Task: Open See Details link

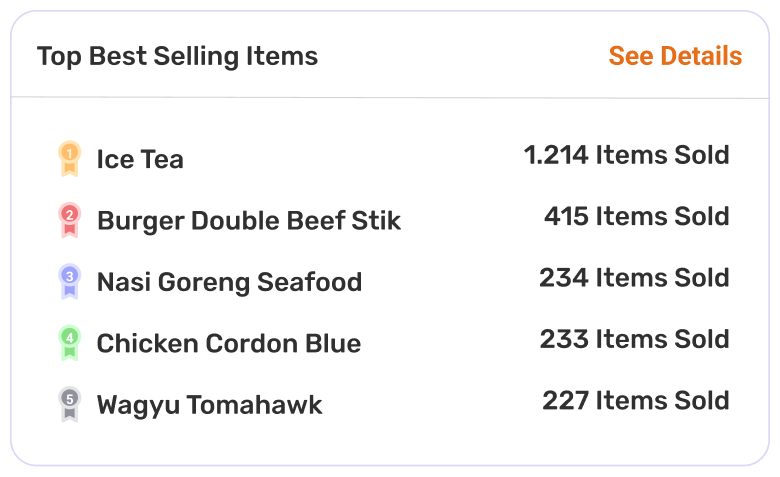Action: [x=675, y=56]
